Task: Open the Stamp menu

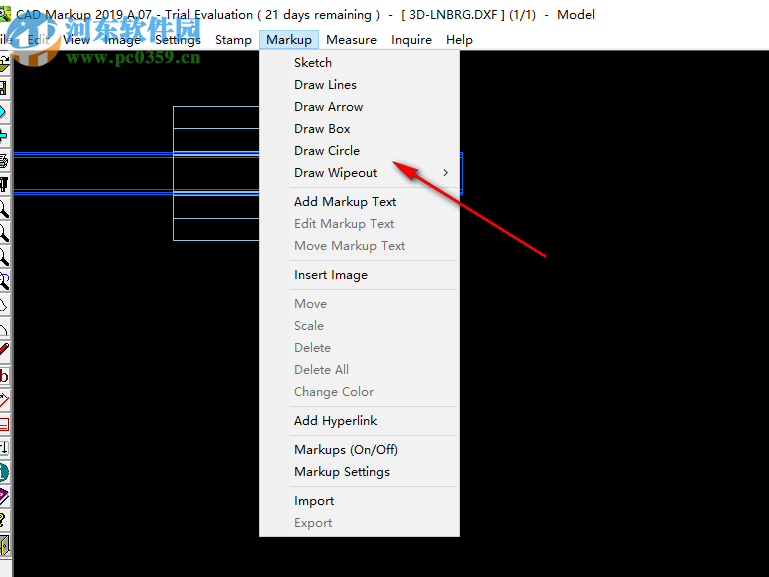Action: click(x=233, y=40)
